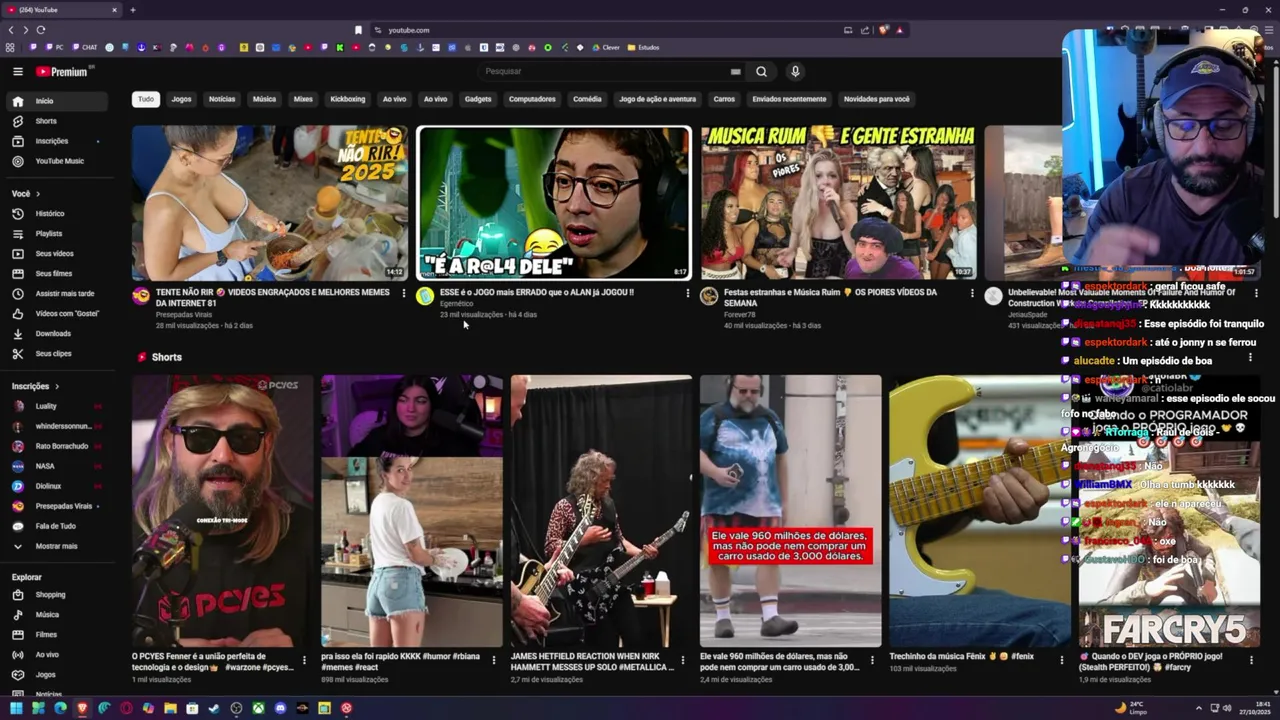Start voice search with microphone icon
Screen dimensions: 1280x720
tap(795, 71)
